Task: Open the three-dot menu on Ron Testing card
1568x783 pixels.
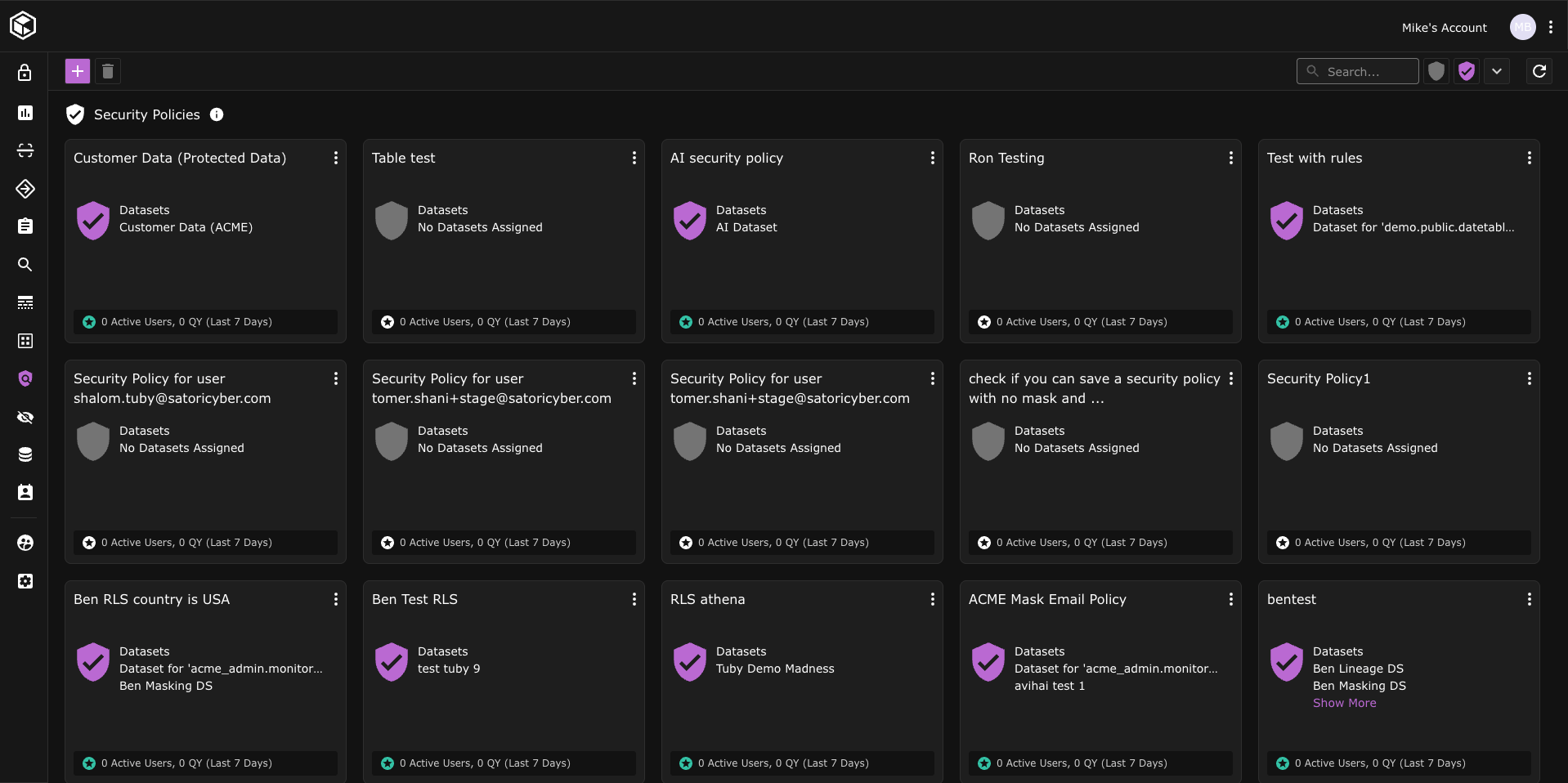Action: [1230, 158]
